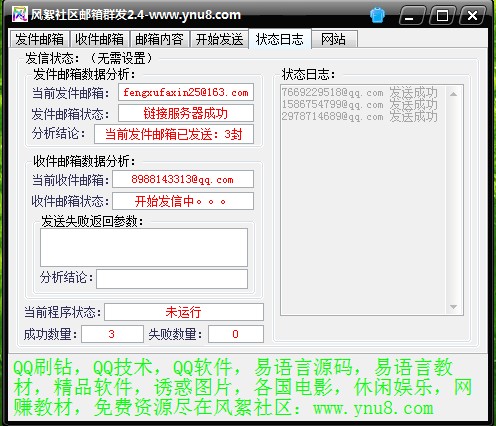496x426 pixels.
Task: Click the 当前发件邮箱 field with fengxufaxin25@163.com
Action: 186,92
